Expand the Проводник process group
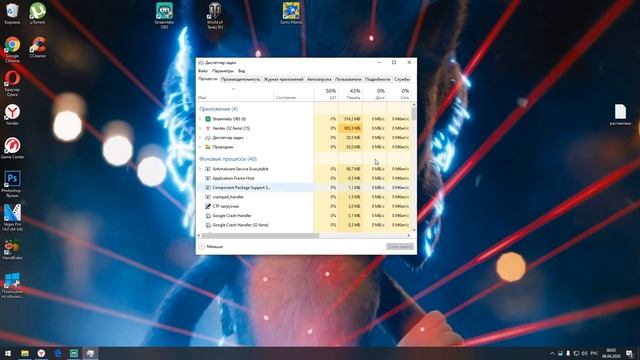640x360 pixels. click(200, 147)
